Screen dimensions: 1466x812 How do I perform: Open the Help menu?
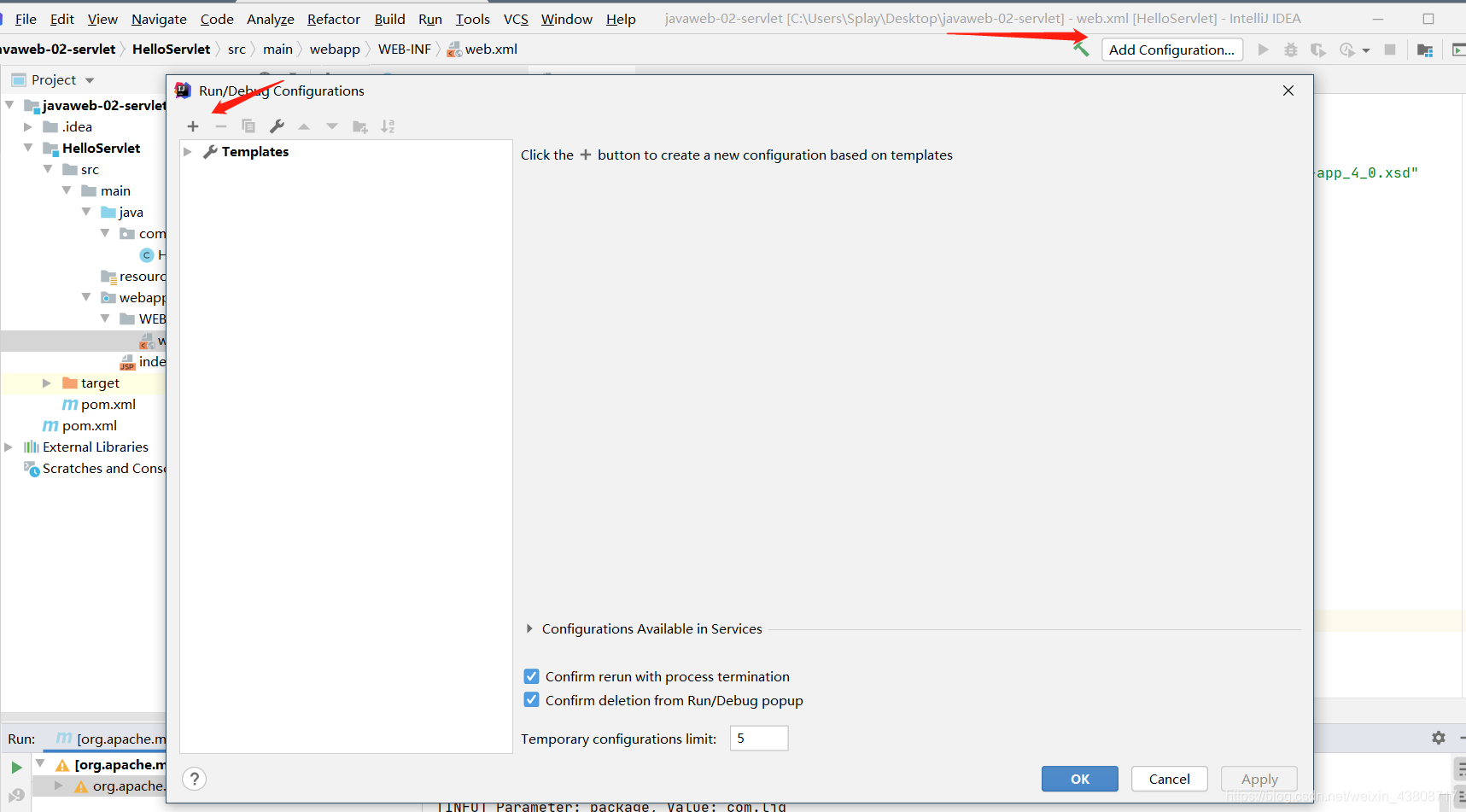pos(621,19)
